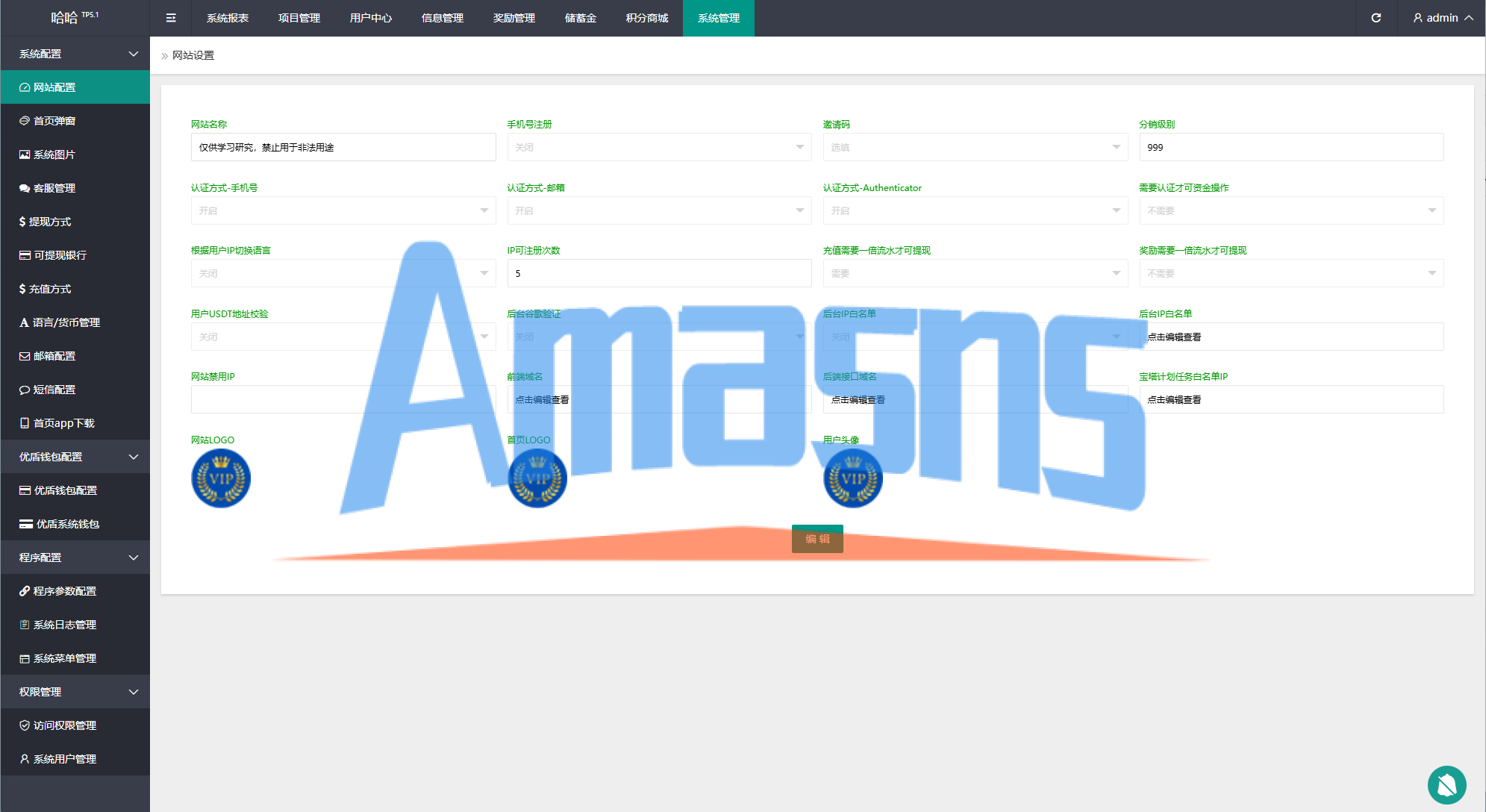1486x812 pixels.
Task: Open 访问权限管理 sidebar item
Action: [64, 725]
